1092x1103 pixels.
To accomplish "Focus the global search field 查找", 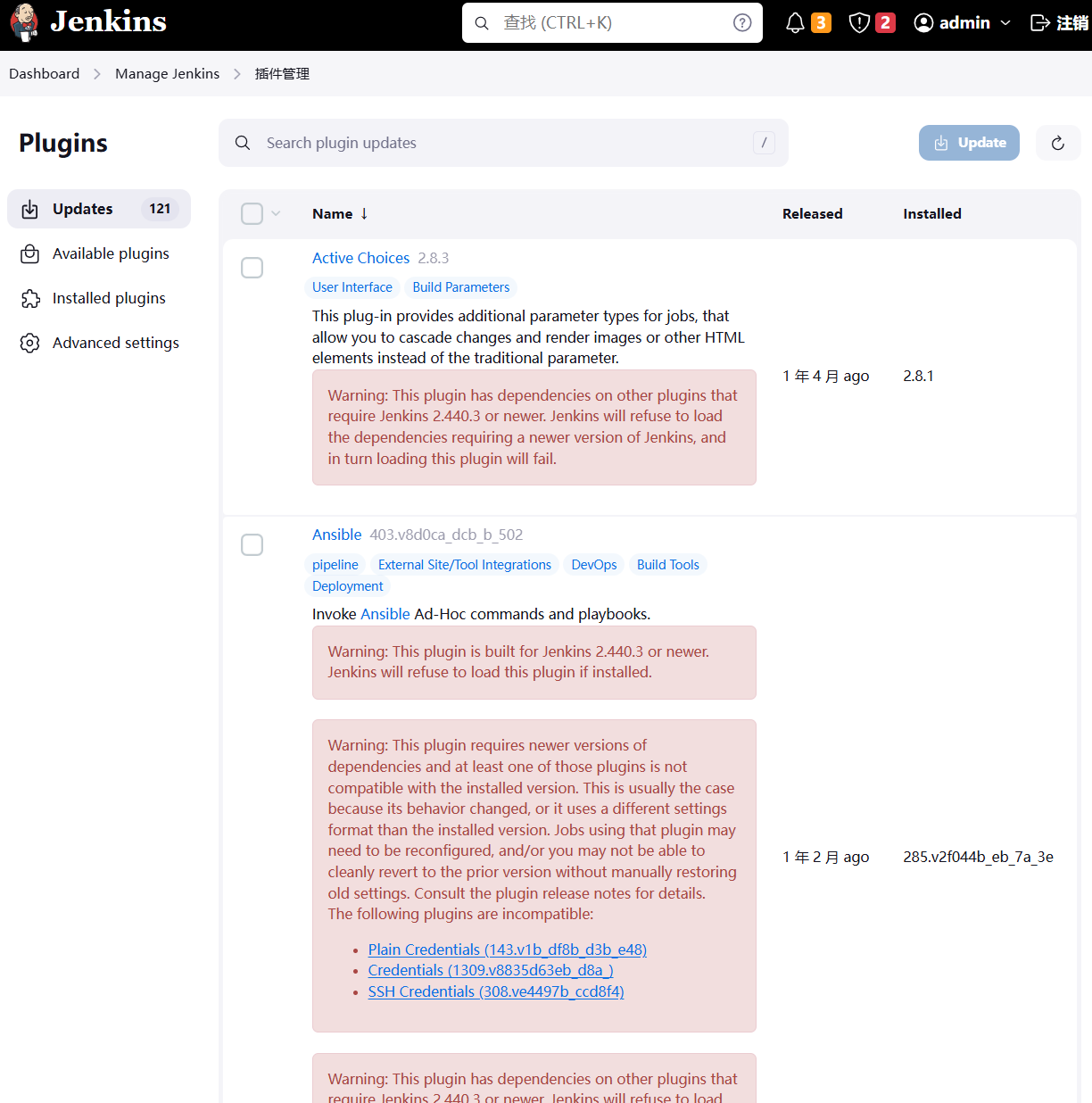I will point(612,23).
